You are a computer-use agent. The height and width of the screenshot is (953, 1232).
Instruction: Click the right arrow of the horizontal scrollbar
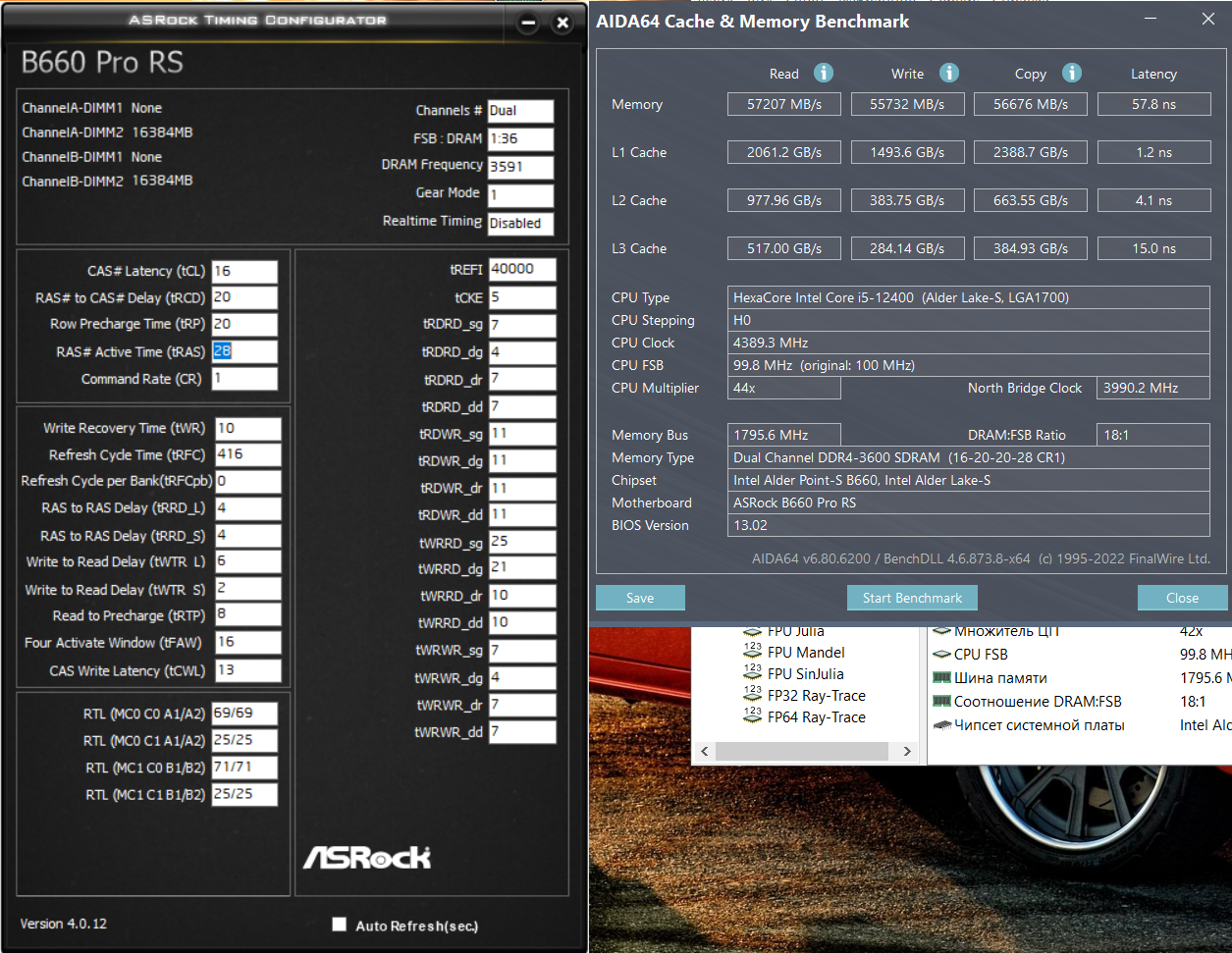(x=907, y=751)
